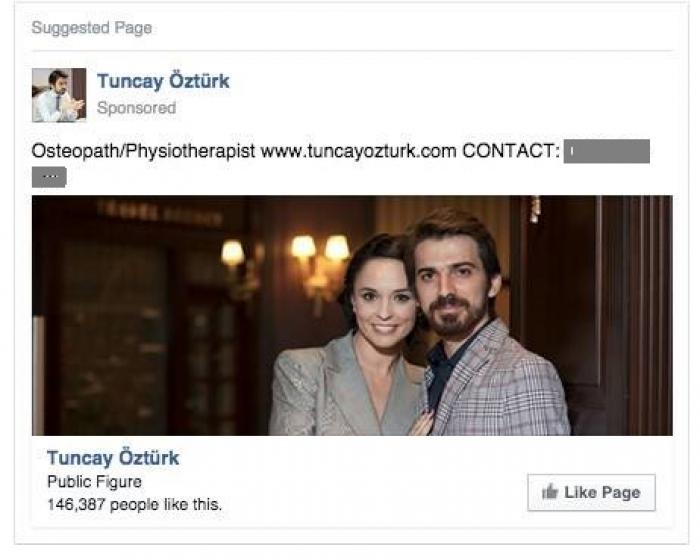
Task: Expand truncated description via gray ellipsis box
Action: 50,177
